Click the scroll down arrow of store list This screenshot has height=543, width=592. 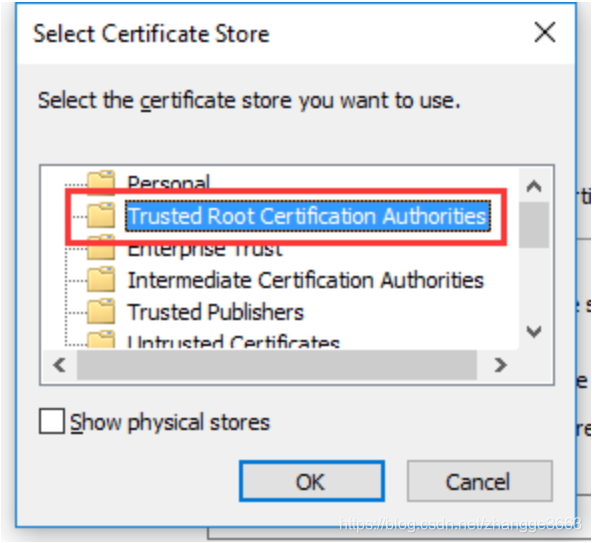click(534, 332)
